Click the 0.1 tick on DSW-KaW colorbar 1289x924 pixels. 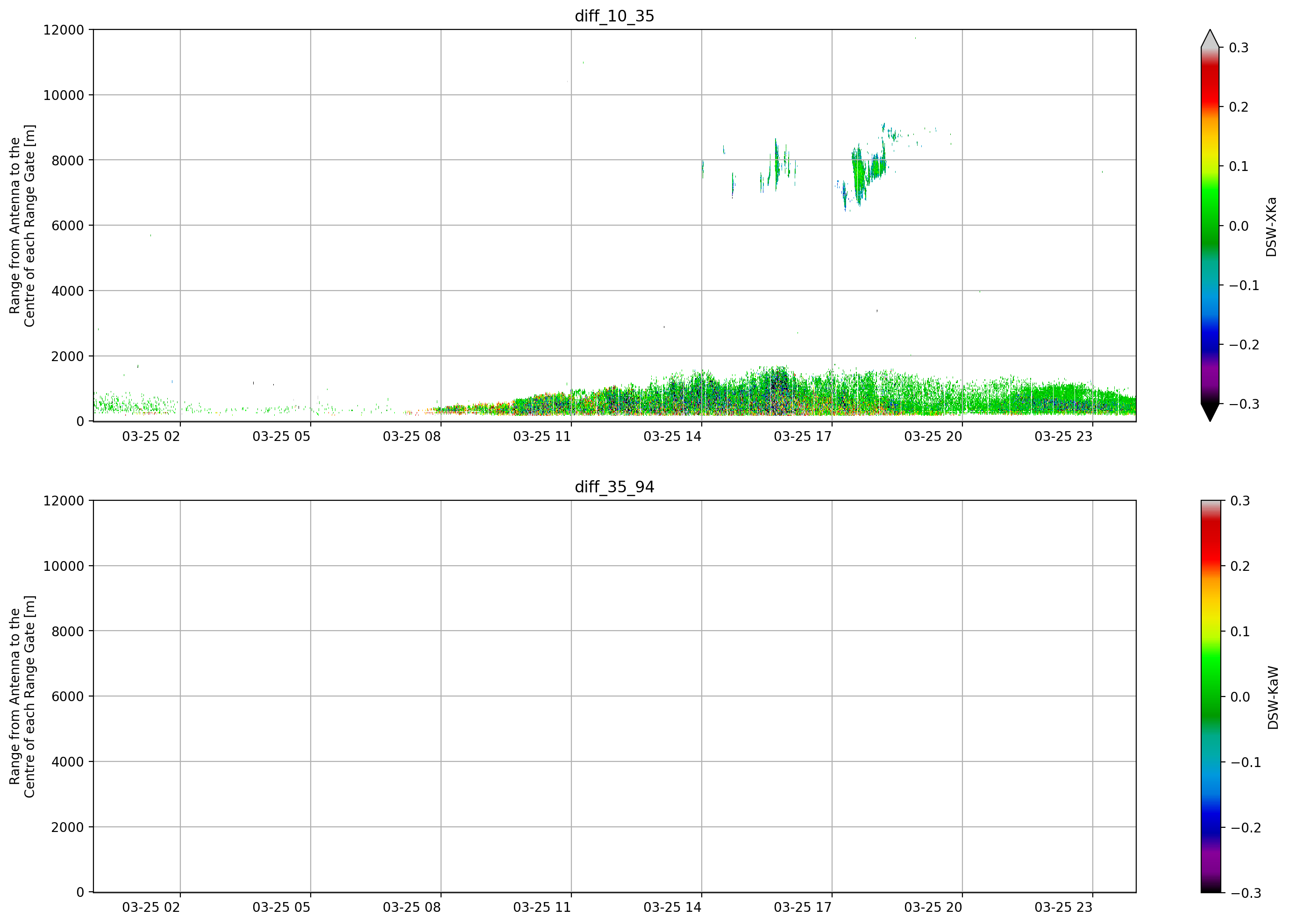click(x=1240, y=632)
